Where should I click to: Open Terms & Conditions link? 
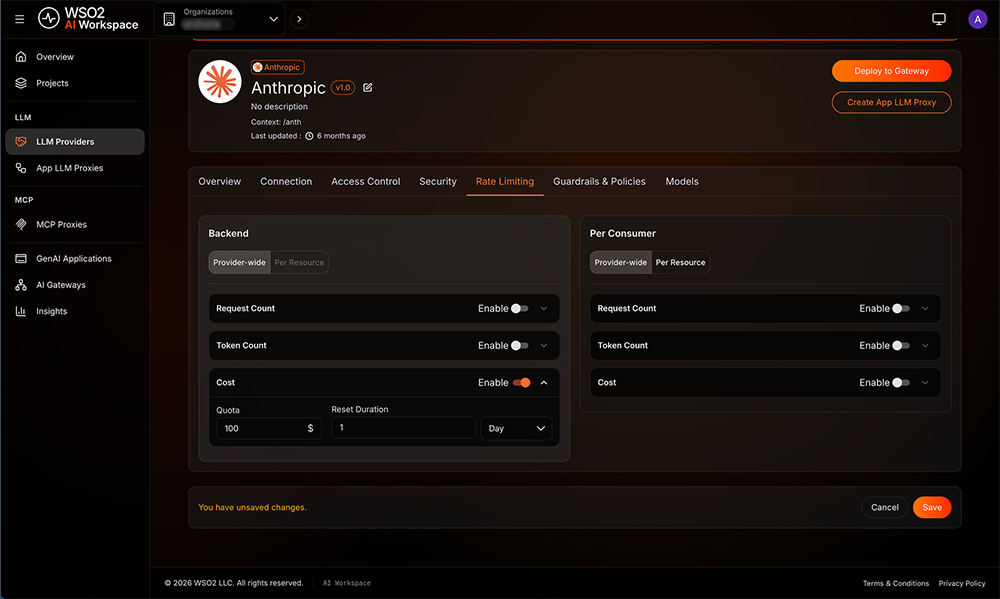(x=895, y=583)
